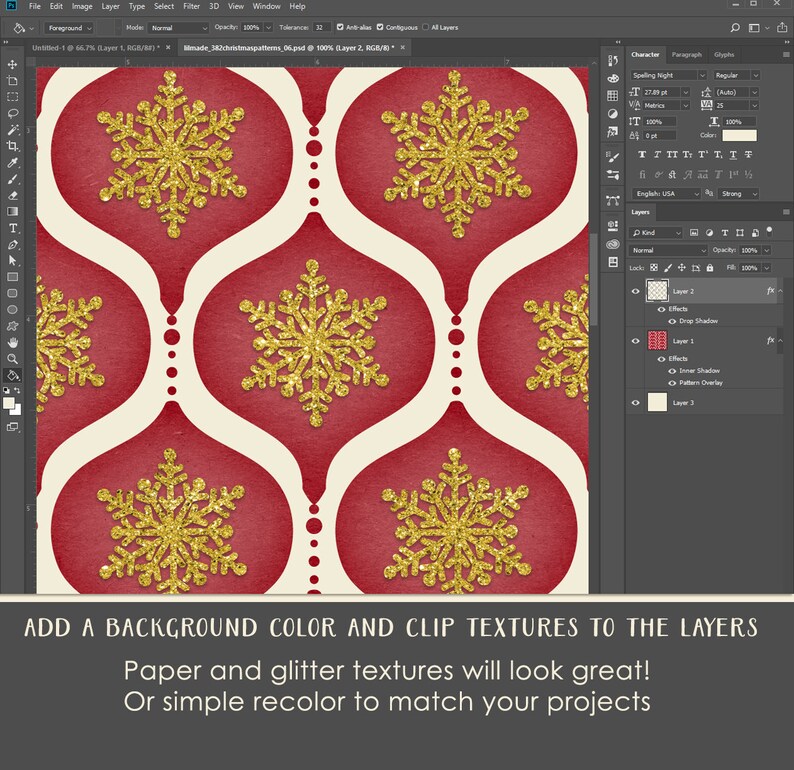The width and height of the screenshot is (794, 770).
Task: Open the Creative Cloud Libraries icon
Action: 613,244
